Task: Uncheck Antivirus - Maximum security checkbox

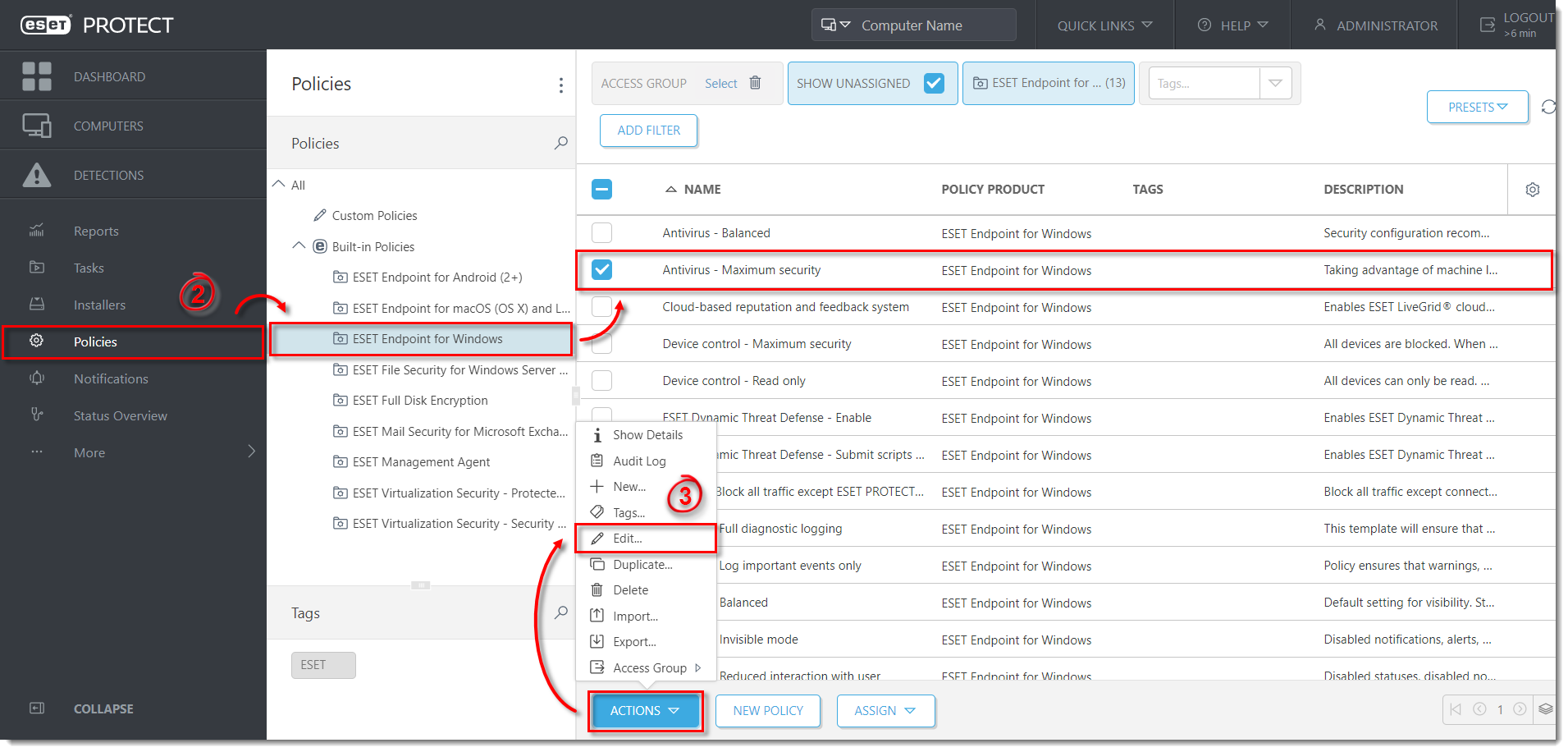Action: 601,269
